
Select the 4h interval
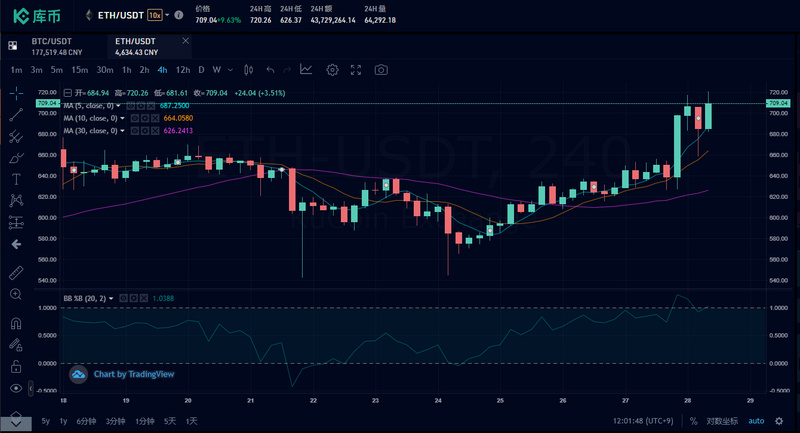(162, 70)
